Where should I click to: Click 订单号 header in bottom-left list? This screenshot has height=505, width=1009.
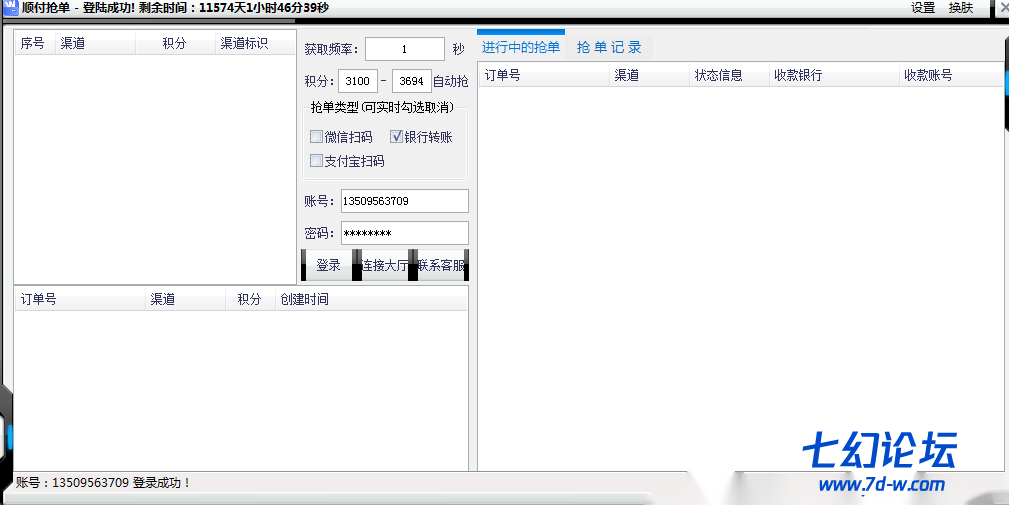80,299
